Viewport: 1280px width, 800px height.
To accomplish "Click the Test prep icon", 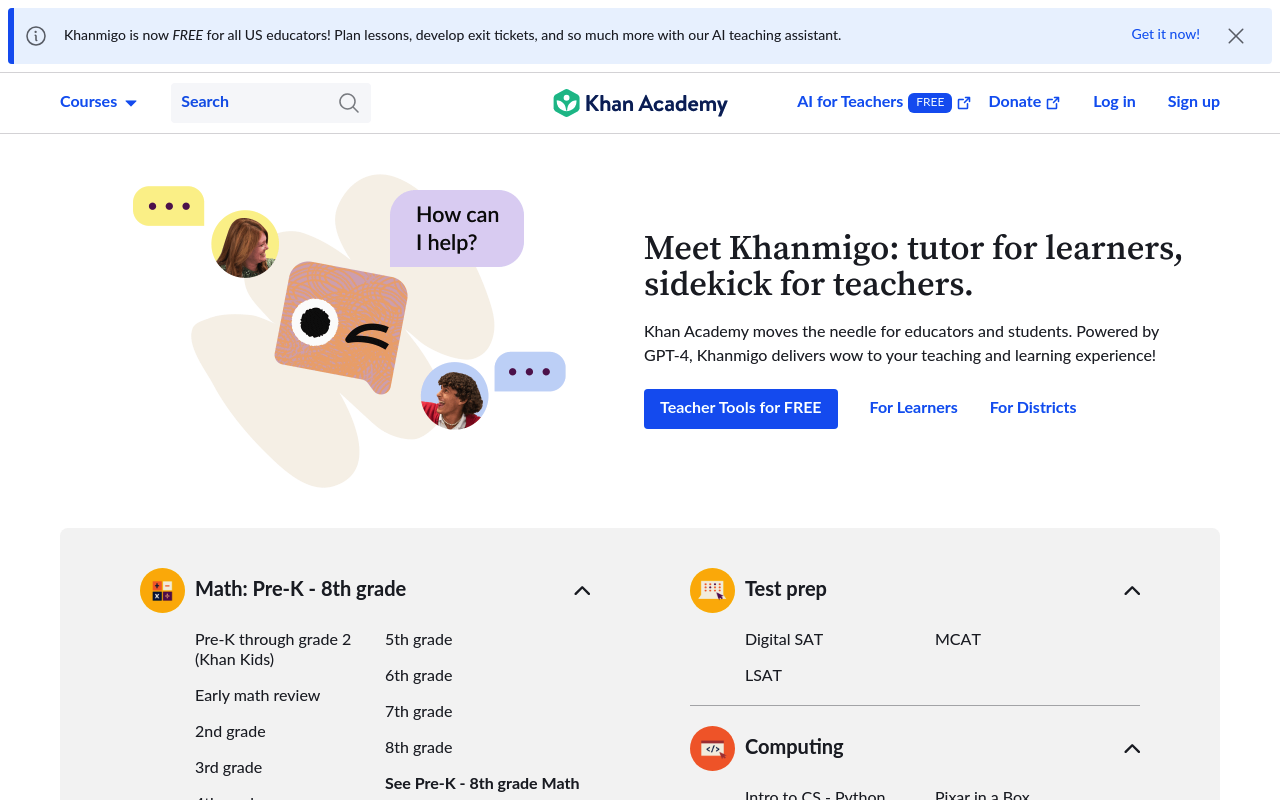I will (712, 590).
